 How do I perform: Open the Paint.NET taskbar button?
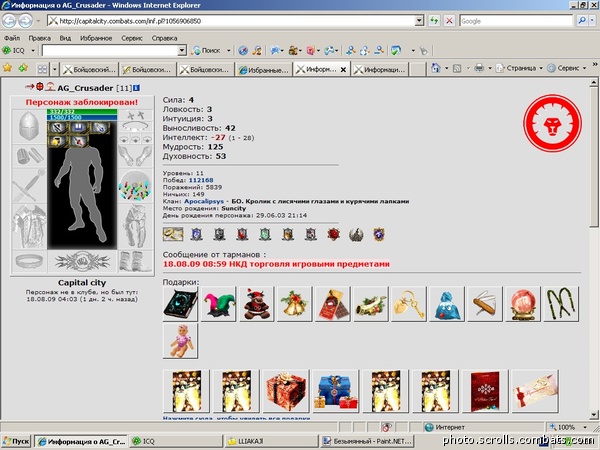coord(367,442)
